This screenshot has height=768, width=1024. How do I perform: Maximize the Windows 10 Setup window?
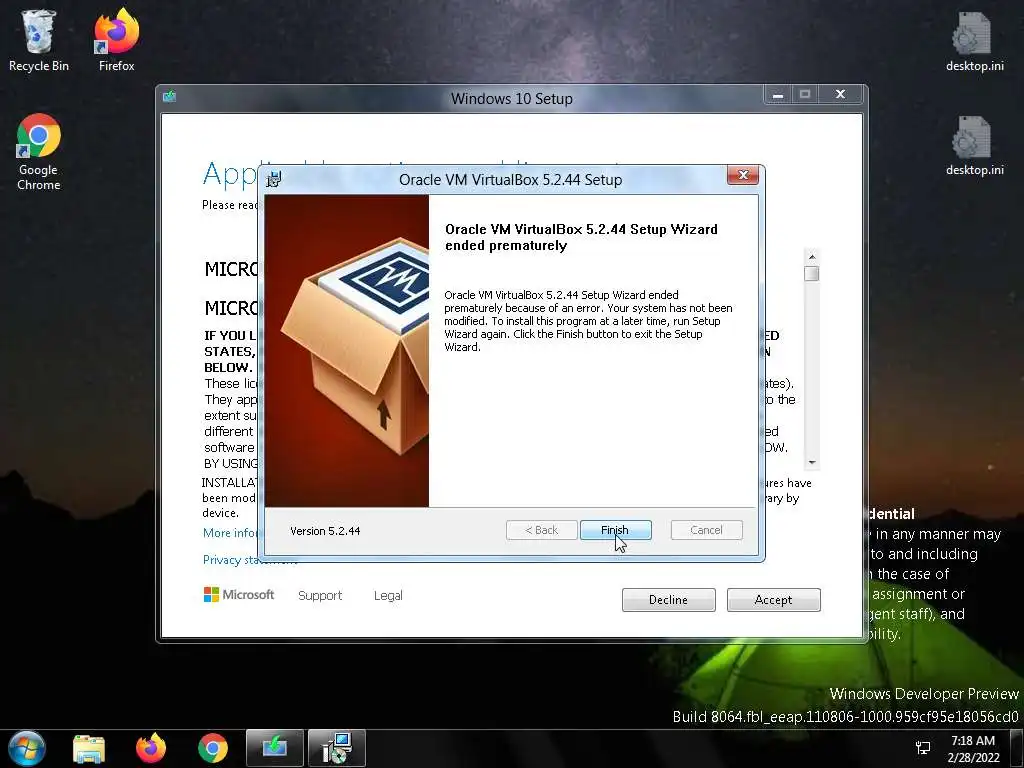[x=805, y=95]
